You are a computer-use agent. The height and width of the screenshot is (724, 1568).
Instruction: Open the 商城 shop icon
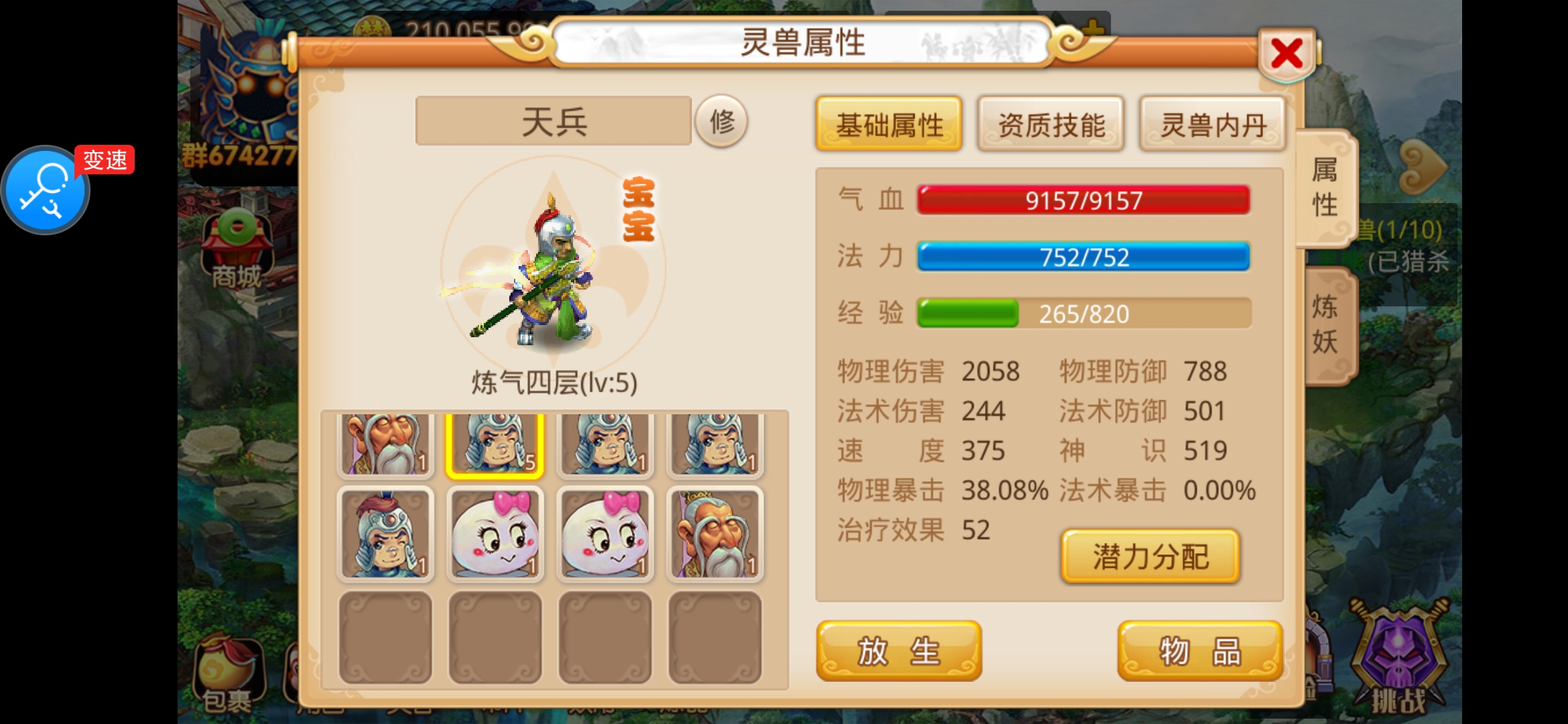237,249
